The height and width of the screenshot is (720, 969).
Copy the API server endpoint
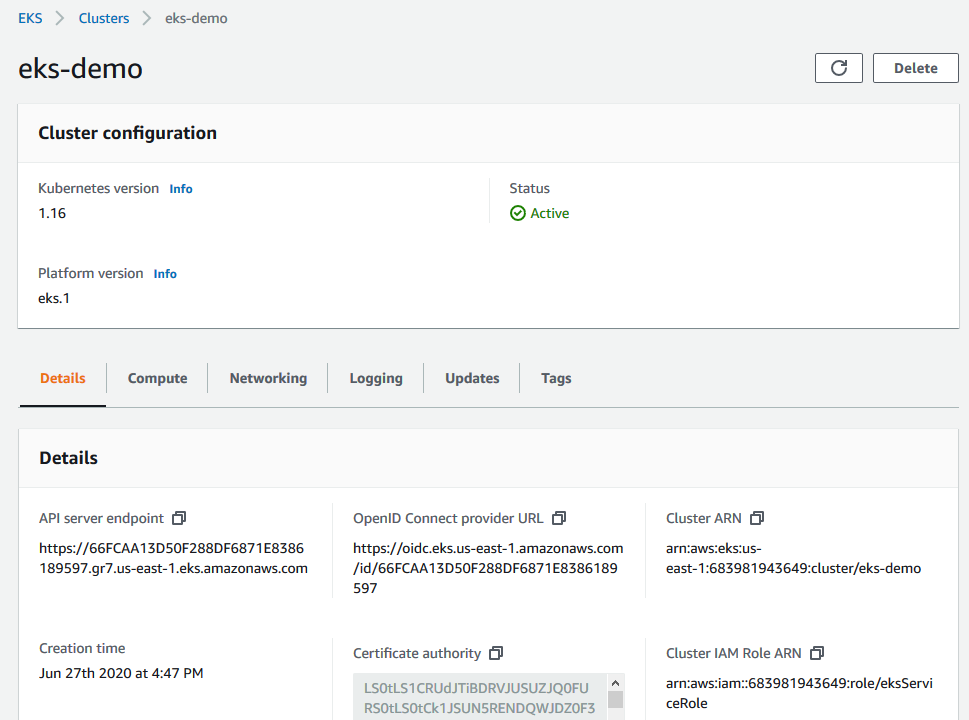tap(179, 518)
